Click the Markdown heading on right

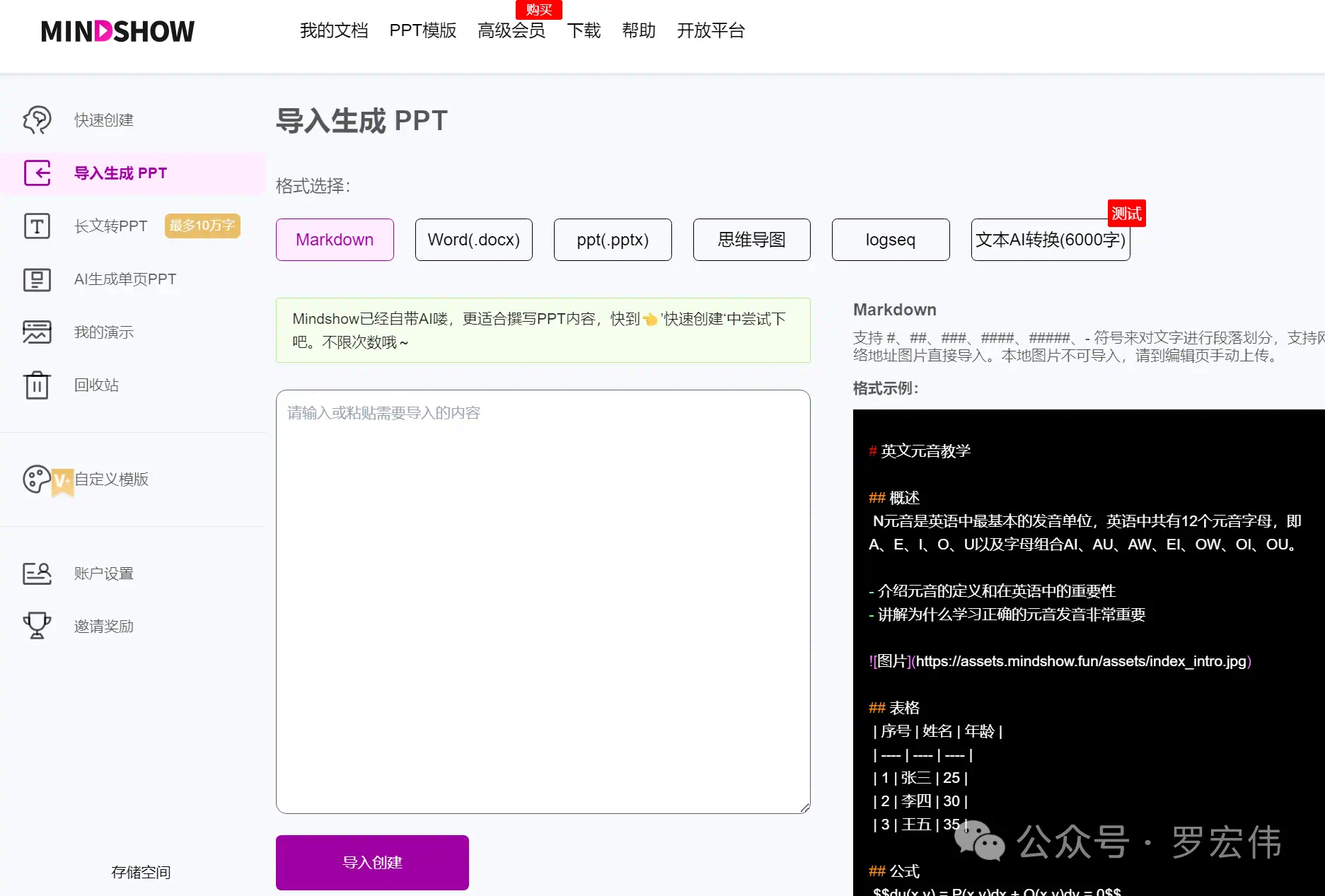pyautogui.click(x=895, y=310)
